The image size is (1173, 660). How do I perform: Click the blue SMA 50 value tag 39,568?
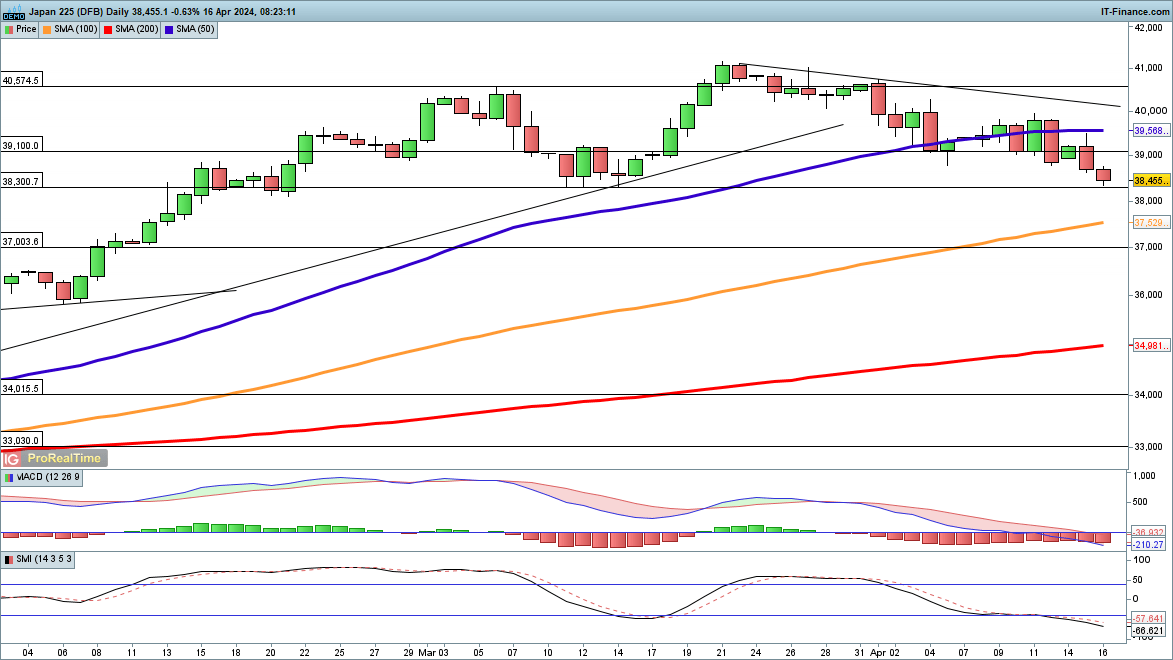1150,130
